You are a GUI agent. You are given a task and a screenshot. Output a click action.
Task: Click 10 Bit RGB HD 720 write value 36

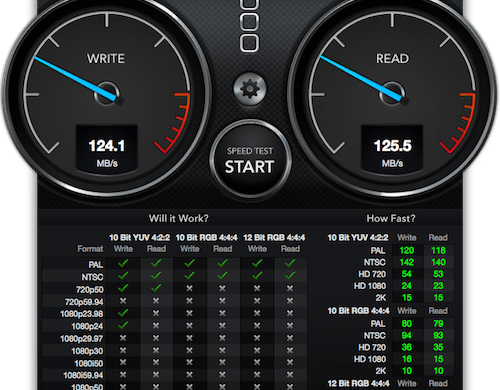coord(407,347)
